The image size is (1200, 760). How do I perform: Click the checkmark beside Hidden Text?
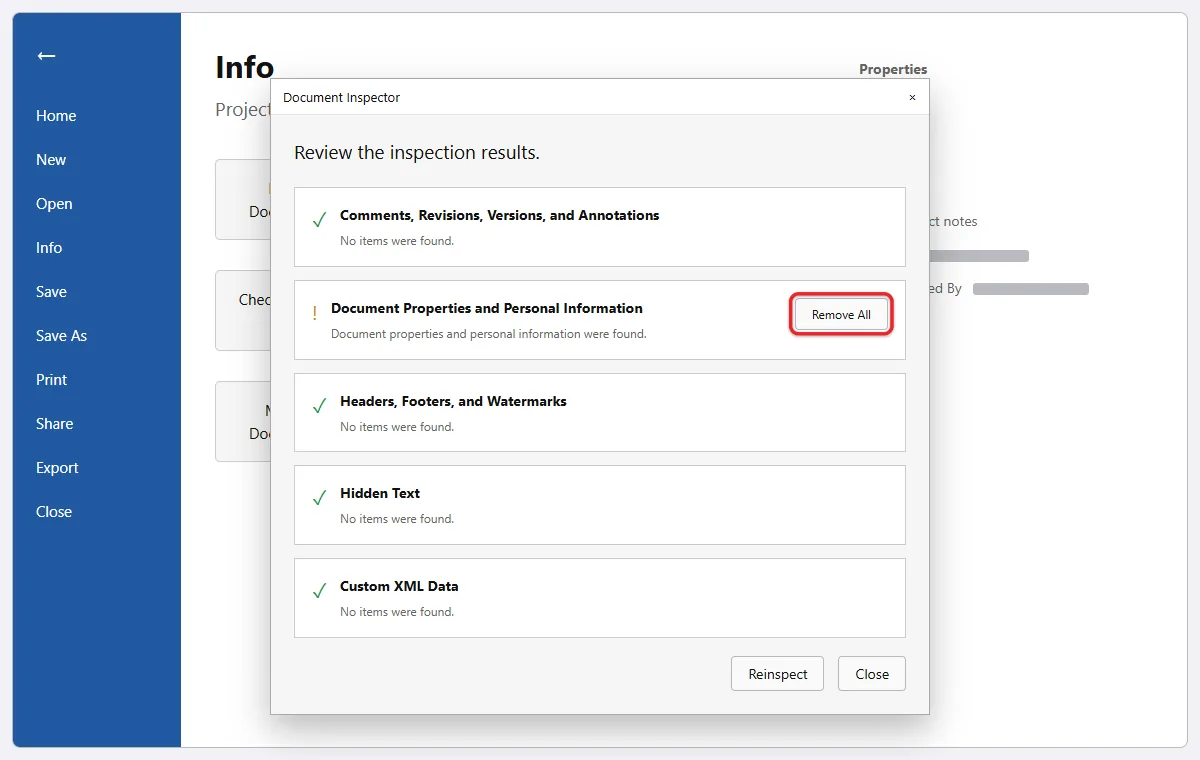point(320,497)
